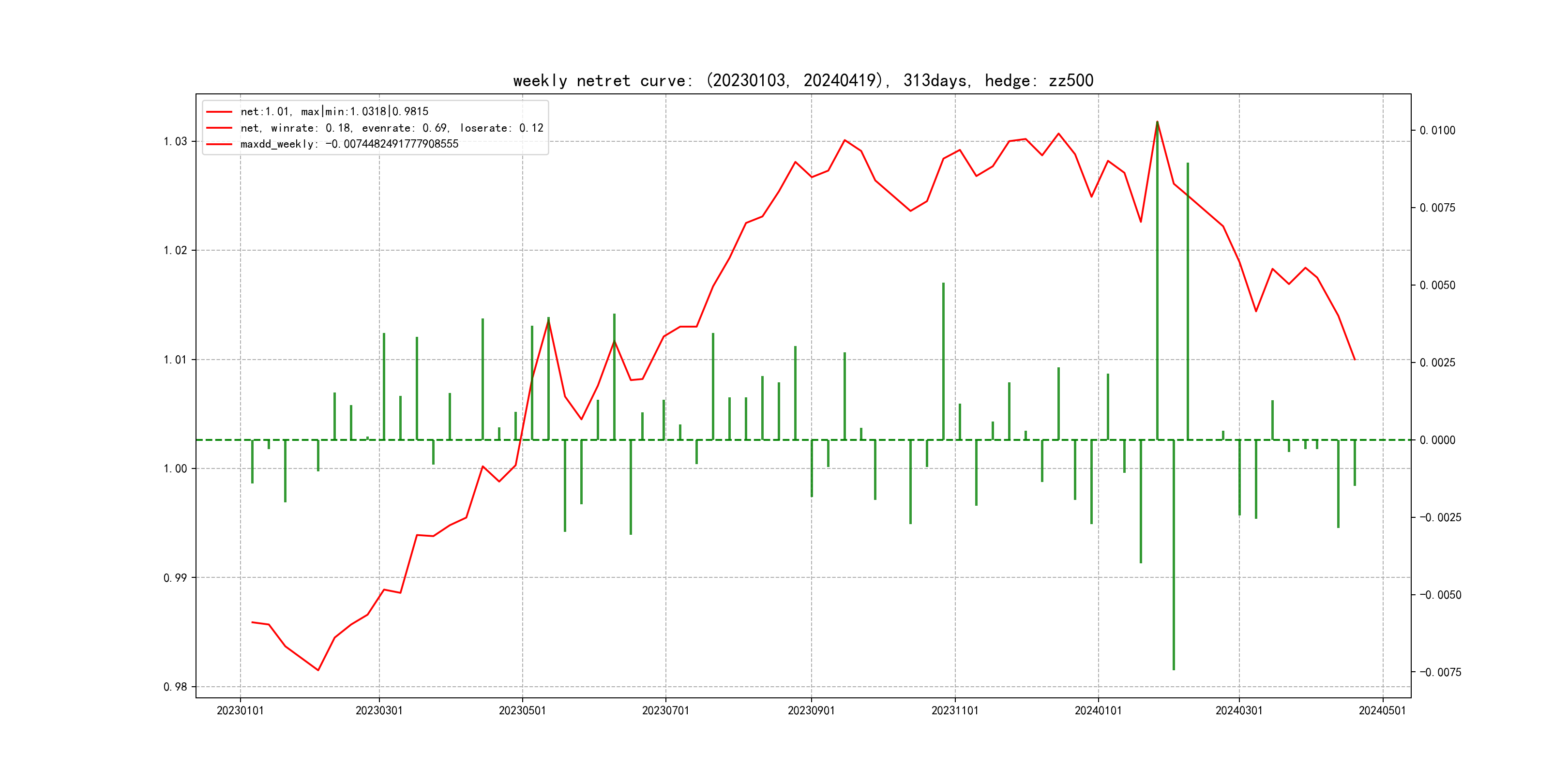Click the winrate legend entry text

click(x=392, y=128)
